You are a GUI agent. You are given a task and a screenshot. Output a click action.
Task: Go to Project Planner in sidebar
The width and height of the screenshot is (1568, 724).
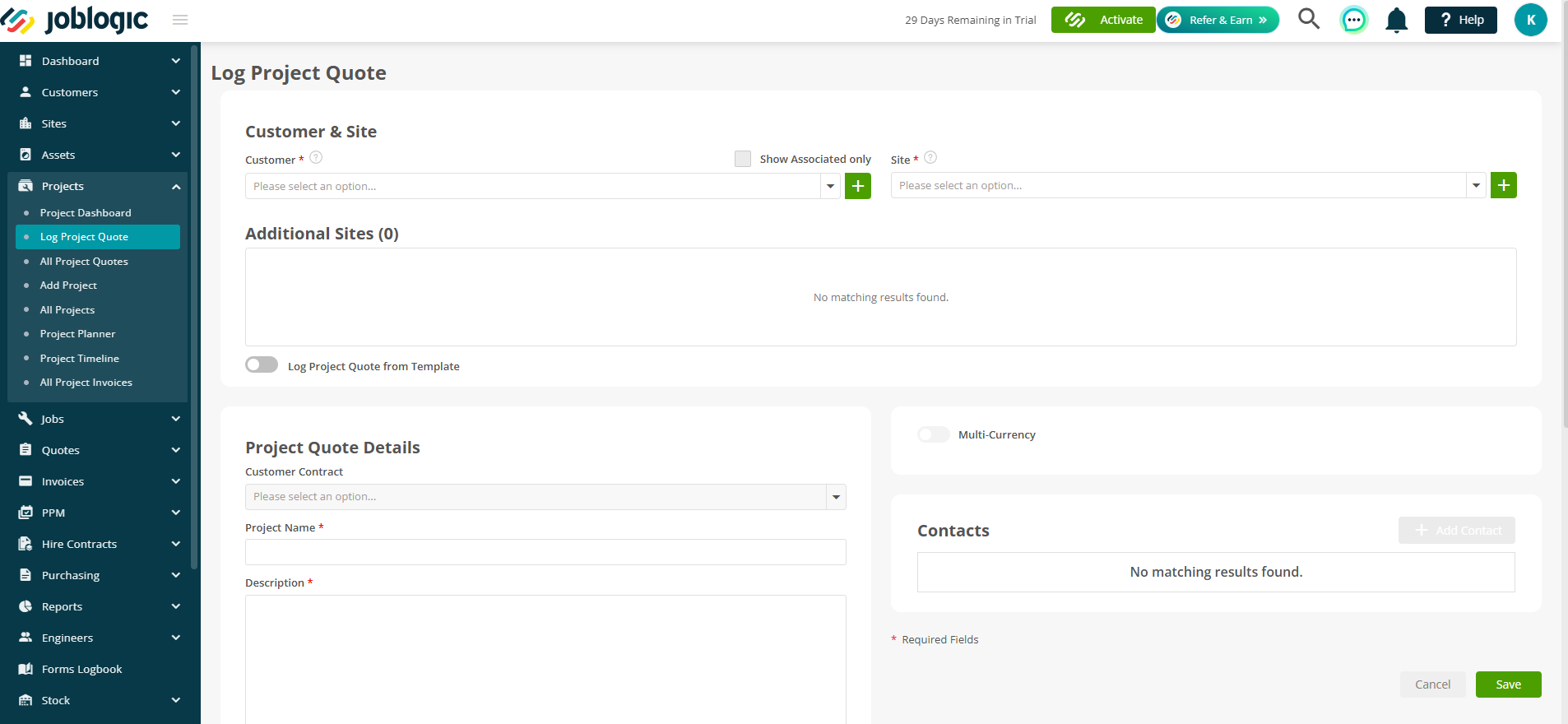point(77,333)
